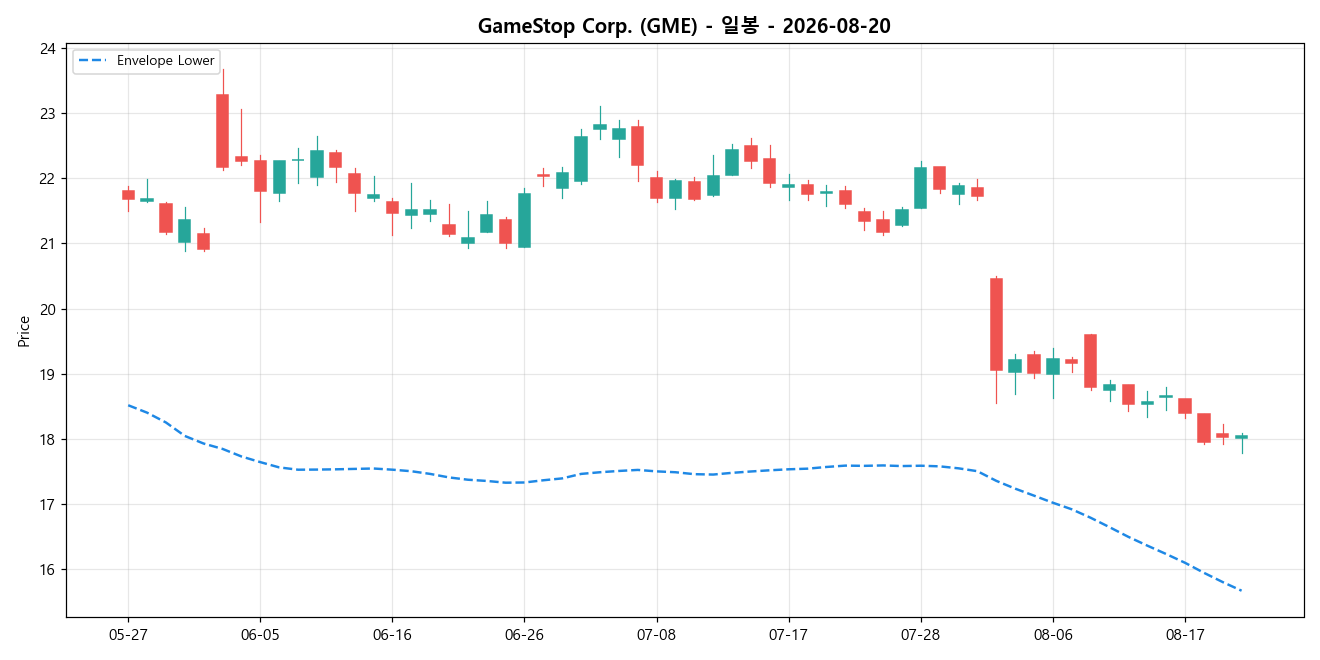The height and width of the screenshot is (660, 1320).
Task: Click the 17 price axis label
Action: coord(47,504)
